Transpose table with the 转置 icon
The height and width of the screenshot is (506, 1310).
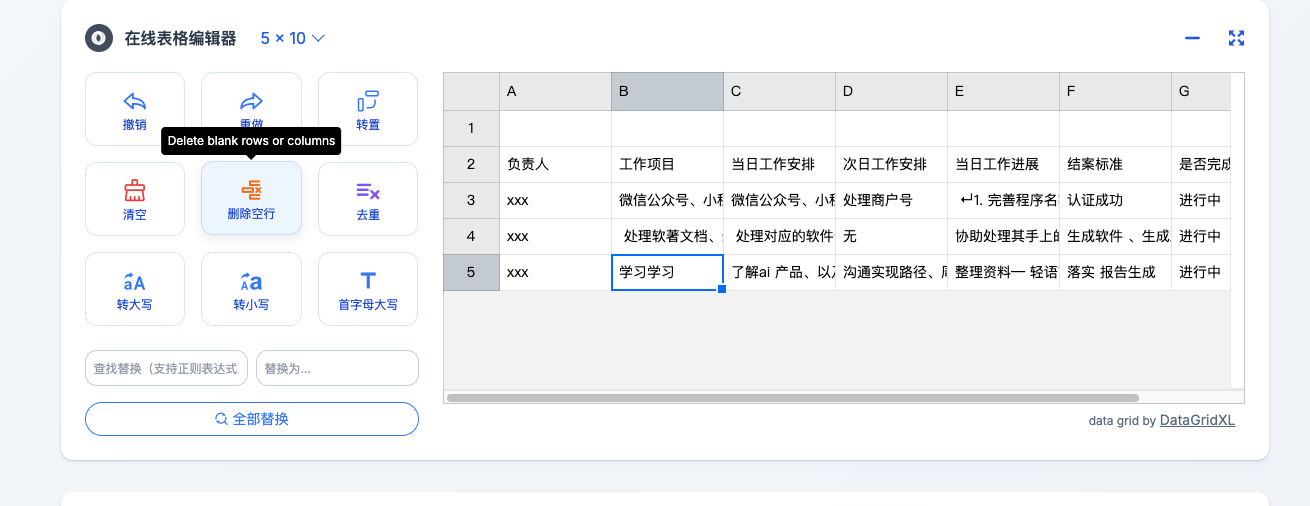click(368, 101)
